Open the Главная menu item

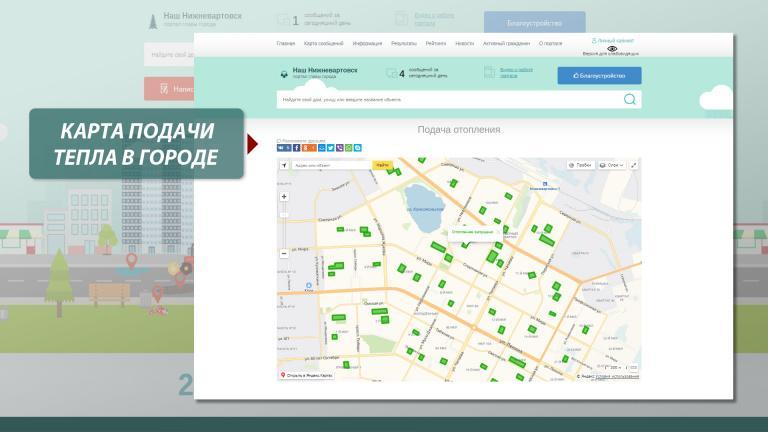[286, 44]
